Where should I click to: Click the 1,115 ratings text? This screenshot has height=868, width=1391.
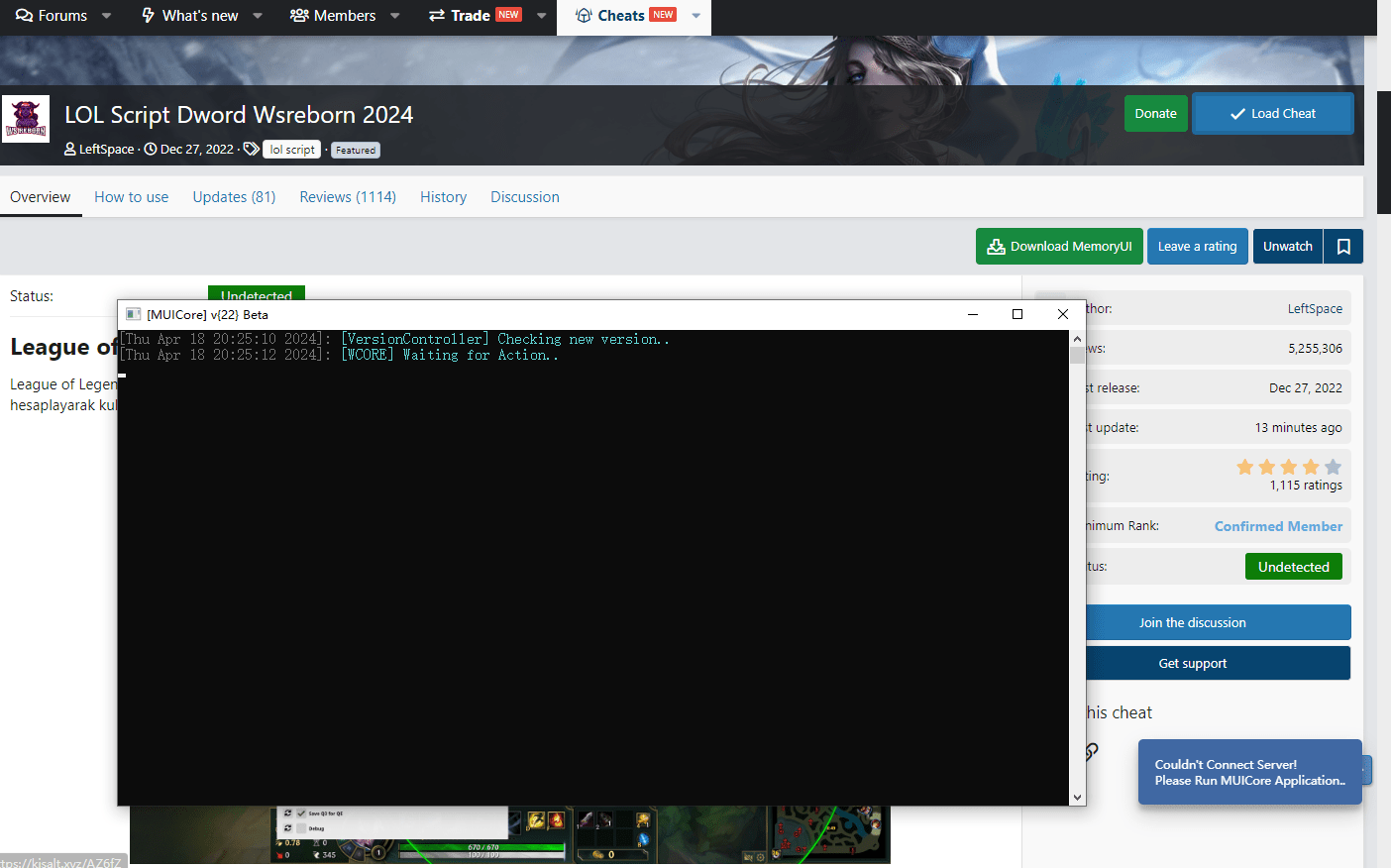pos(1306,486)
